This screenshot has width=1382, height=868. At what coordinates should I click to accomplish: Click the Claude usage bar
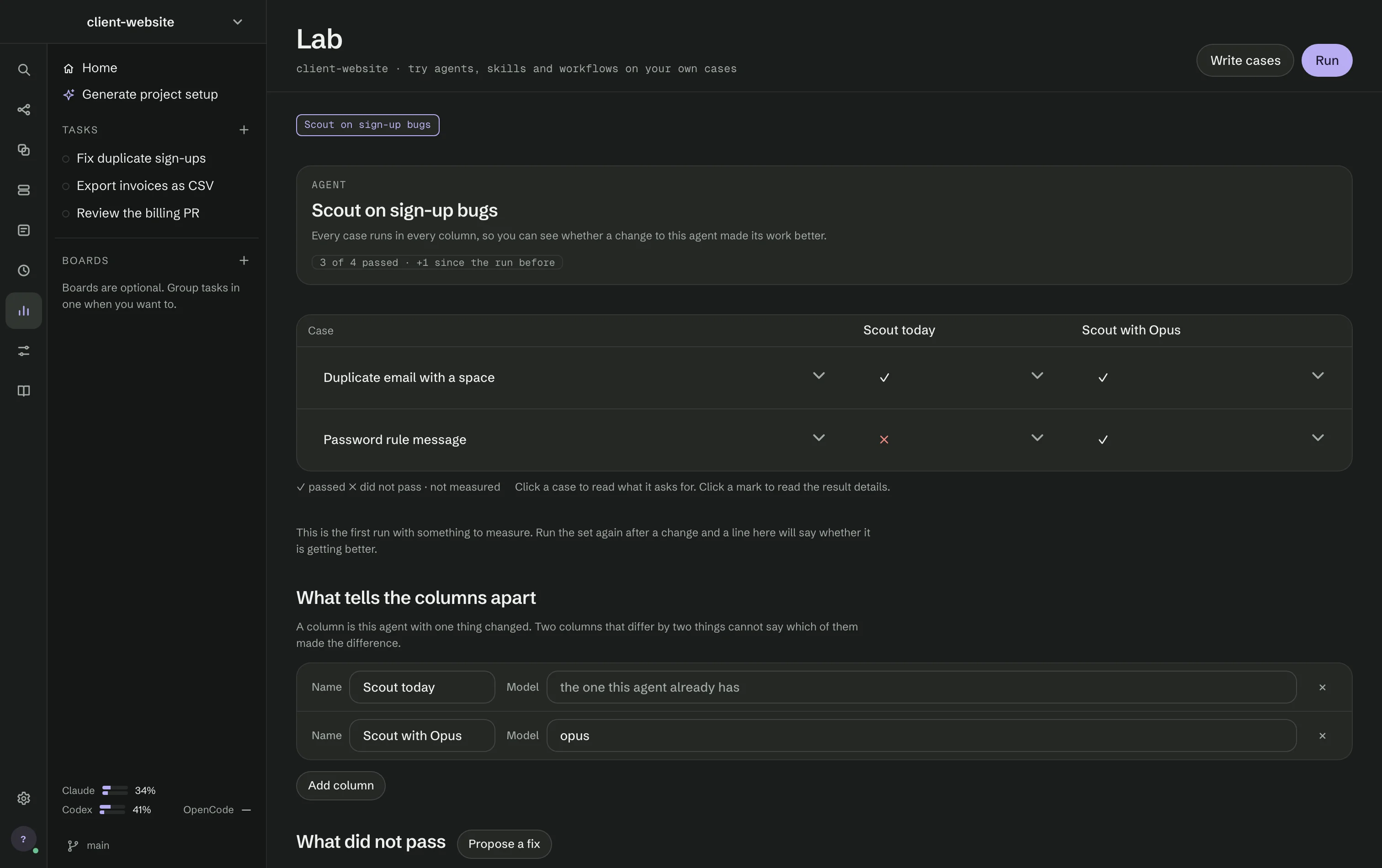(x=115, y=790)
